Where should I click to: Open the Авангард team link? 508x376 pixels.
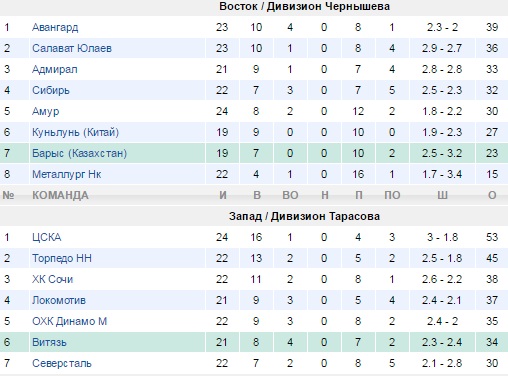55,27
